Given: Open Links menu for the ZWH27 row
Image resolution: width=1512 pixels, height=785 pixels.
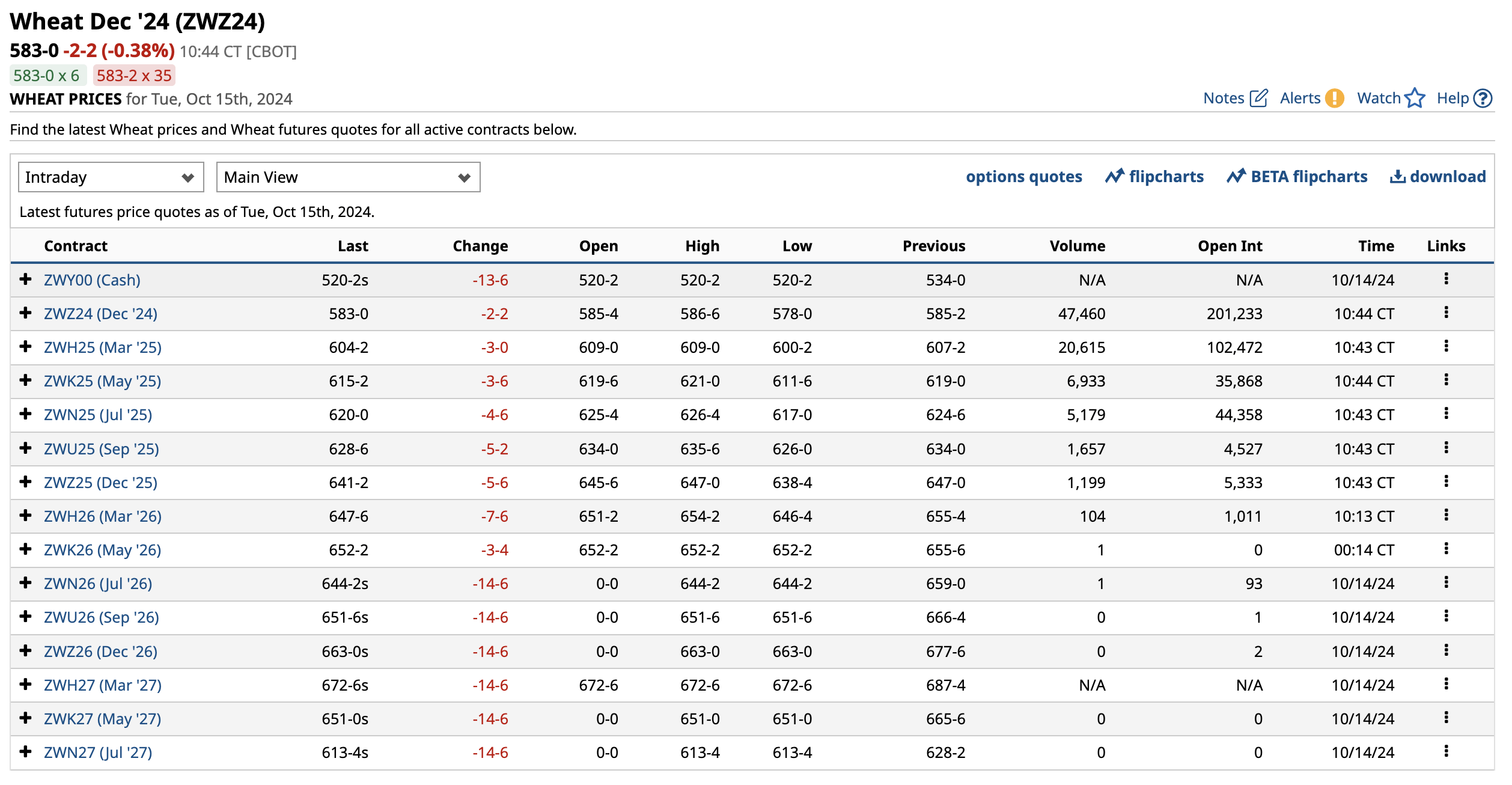Looking at the screenshot, I should [1446, 685].
